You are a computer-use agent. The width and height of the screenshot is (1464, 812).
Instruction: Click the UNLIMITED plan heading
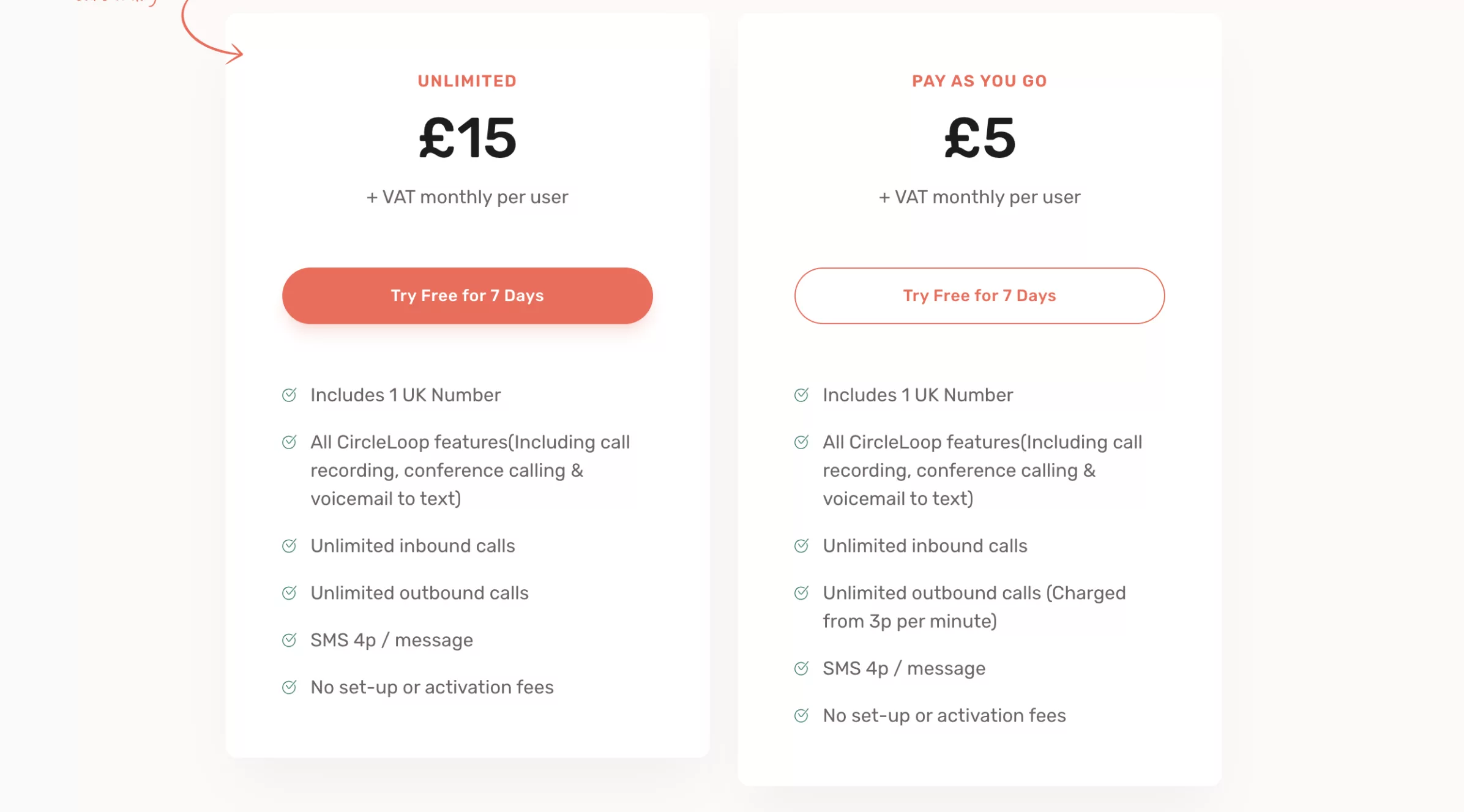[x=467, y=81]
